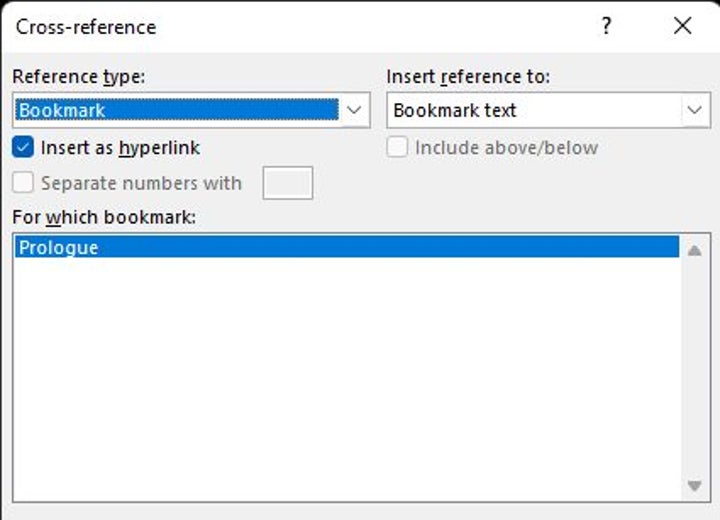The width and height of the screenshot is (720, 520).
Task: Click the separator text box next to Separate numbers
Action: tap(287, 183)
